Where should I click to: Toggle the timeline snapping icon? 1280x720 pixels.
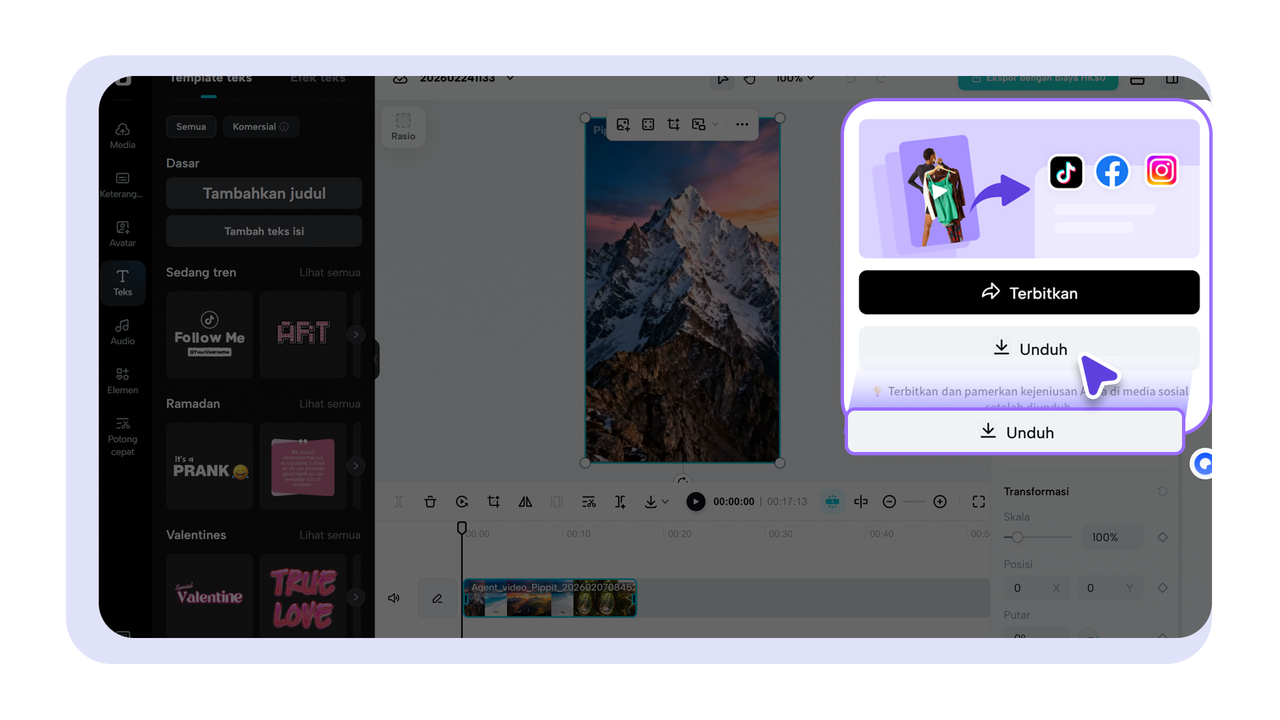pyautogui.click(x=832, y=502)
